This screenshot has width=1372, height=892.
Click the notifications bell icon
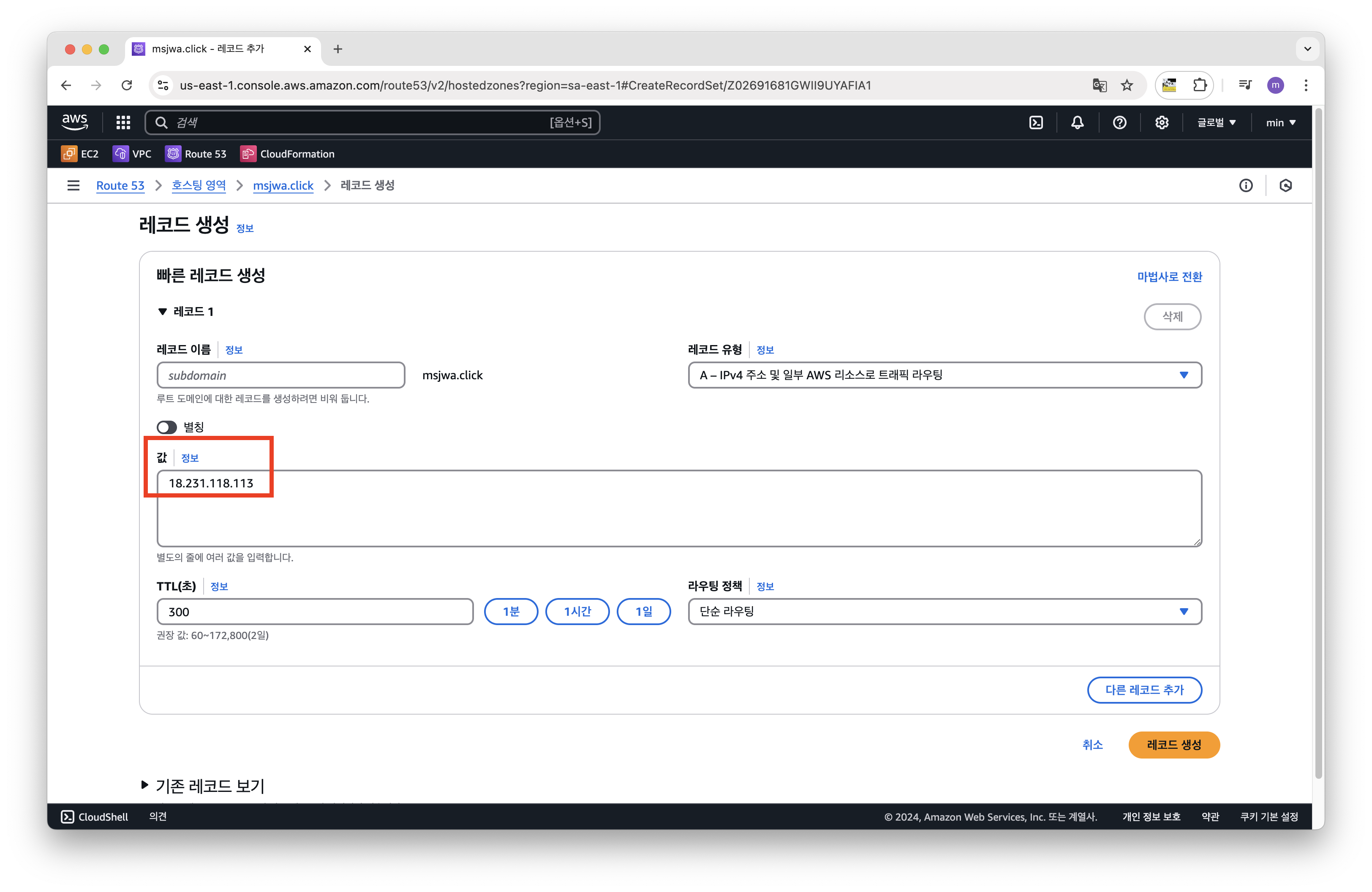[1077, 122]
